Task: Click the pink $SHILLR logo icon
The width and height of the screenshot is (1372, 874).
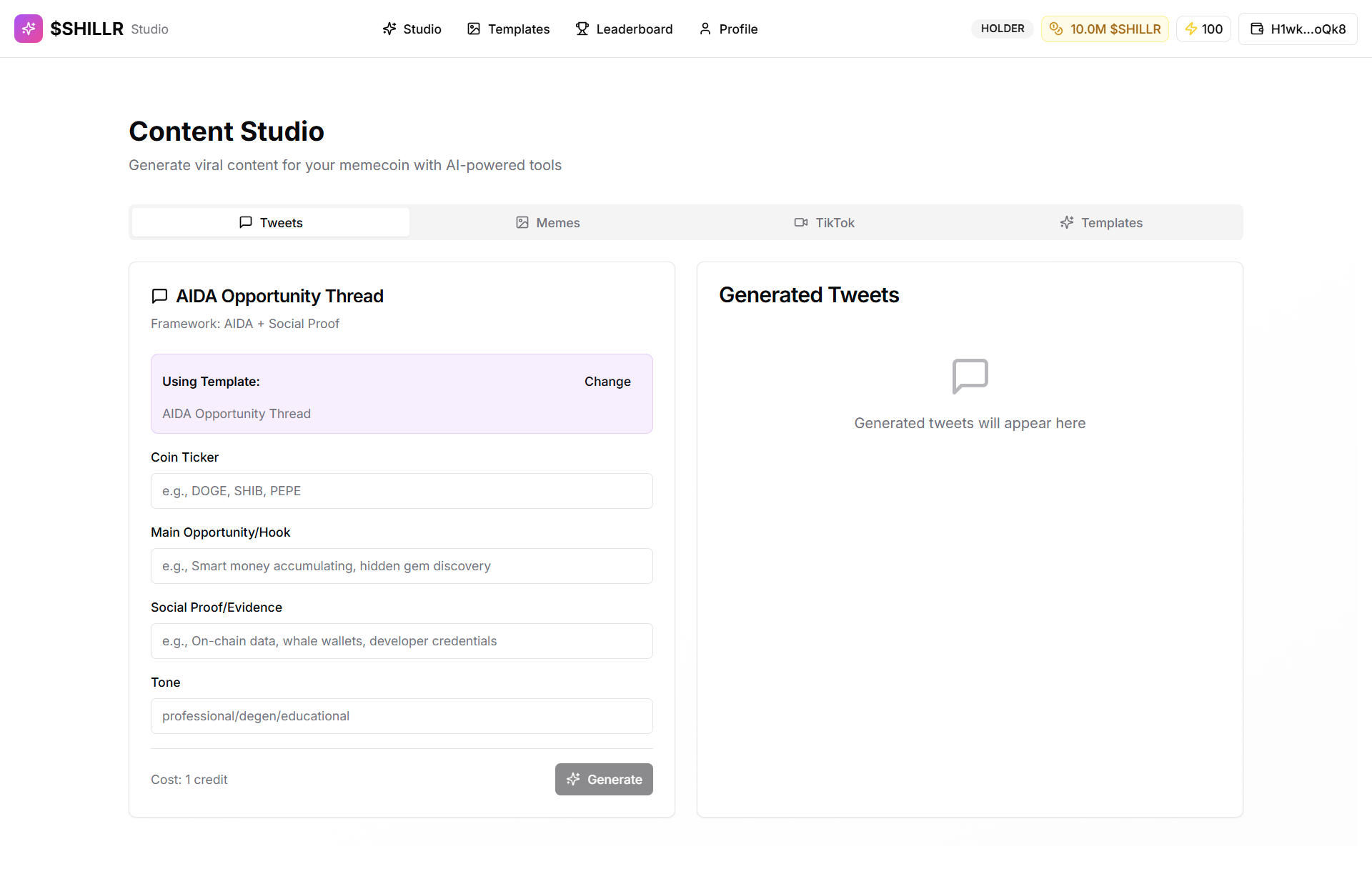Action: 29,29
